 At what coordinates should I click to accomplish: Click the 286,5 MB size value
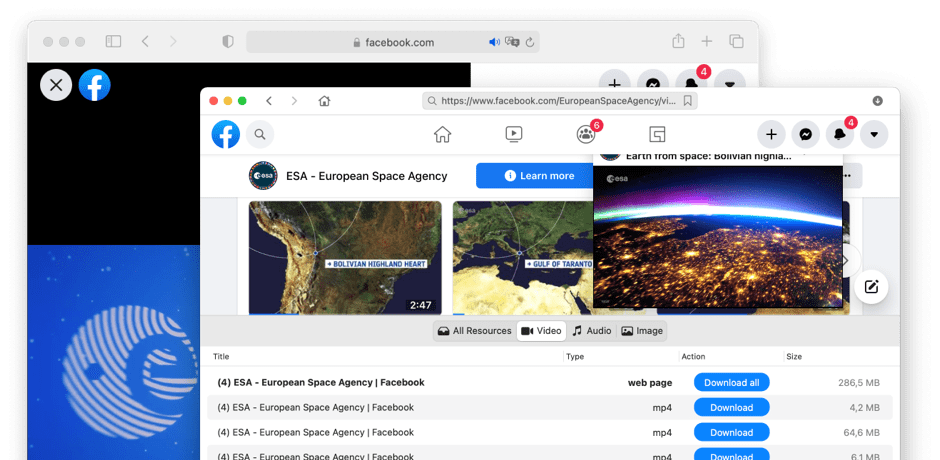click(859, 383)
